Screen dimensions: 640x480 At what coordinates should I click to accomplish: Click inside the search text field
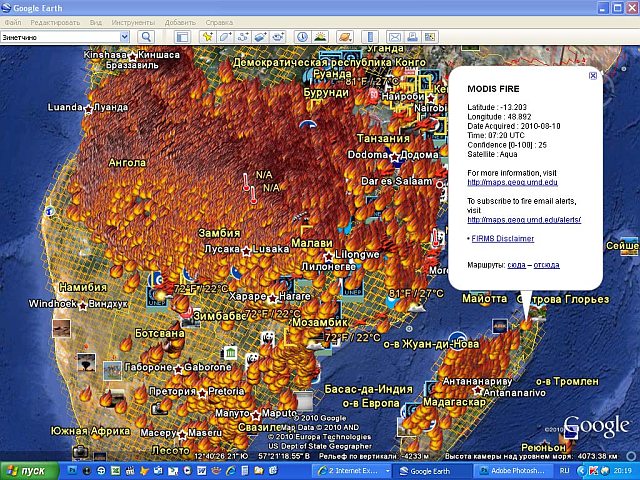pos(60,37)
